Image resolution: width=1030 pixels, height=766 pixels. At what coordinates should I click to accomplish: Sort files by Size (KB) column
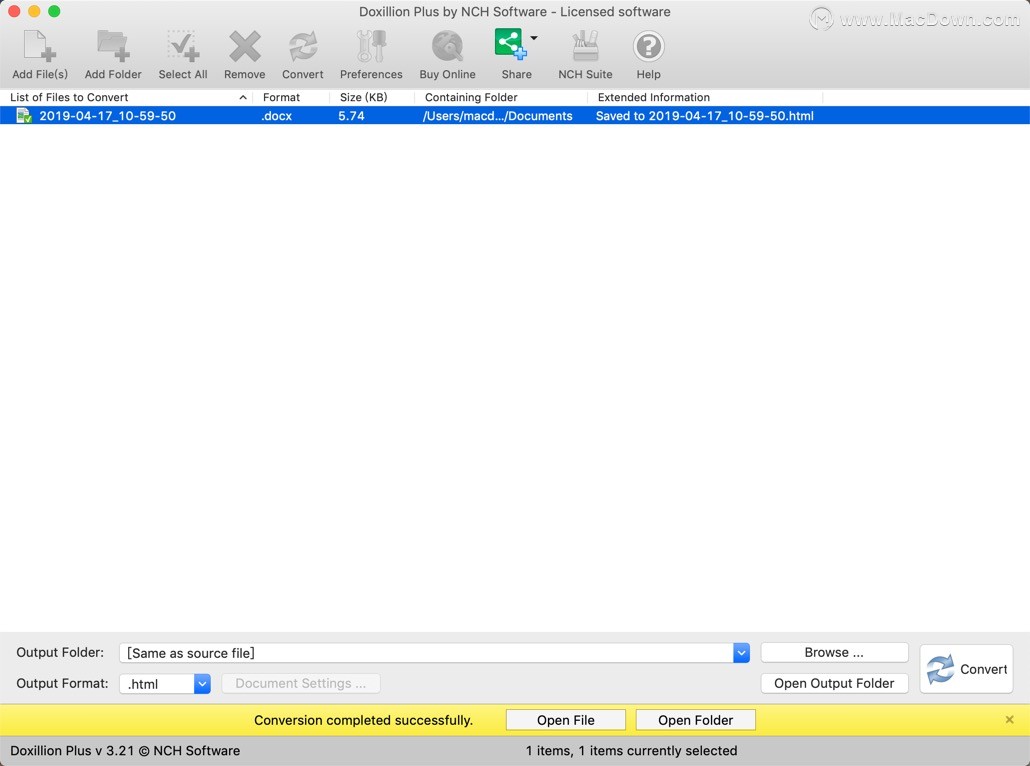[372, 97]
